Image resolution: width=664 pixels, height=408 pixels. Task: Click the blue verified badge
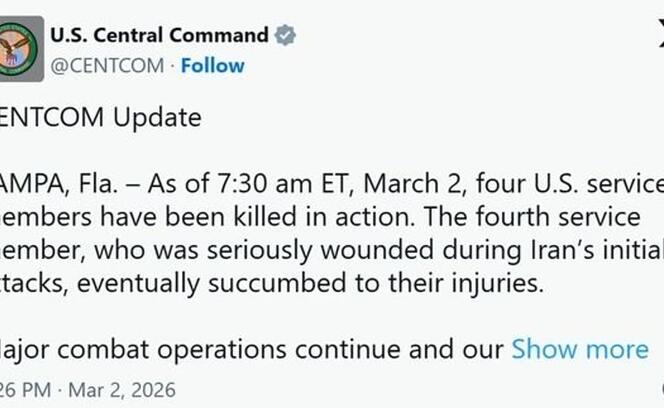pos(285,36)
